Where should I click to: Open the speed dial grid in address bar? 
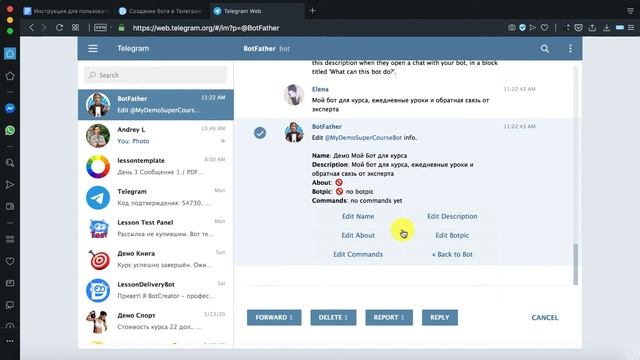(76, 28)
